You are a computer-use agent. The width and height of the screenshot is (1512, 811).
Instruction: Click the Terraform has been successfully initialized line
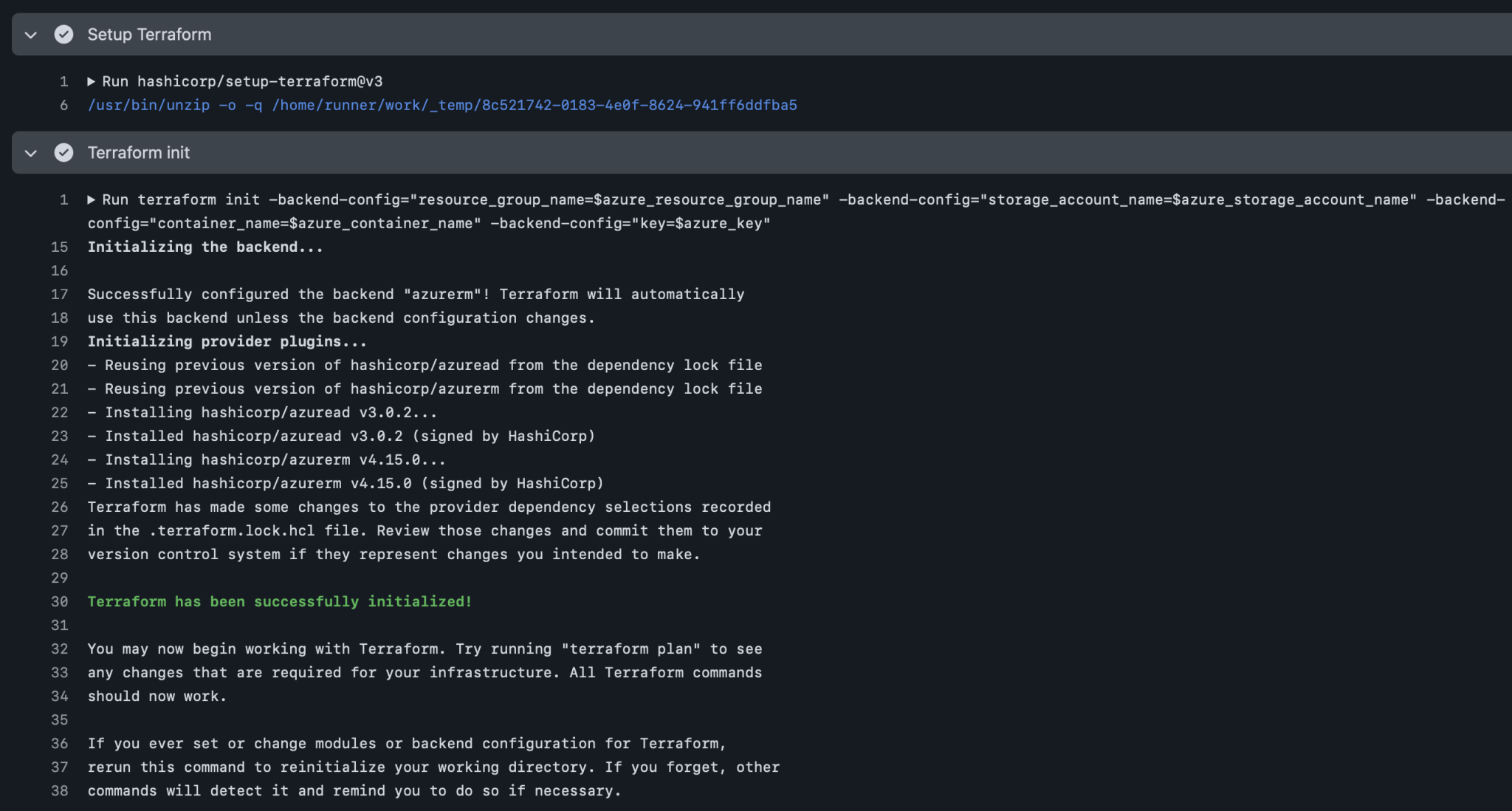[x=279, y=601]
